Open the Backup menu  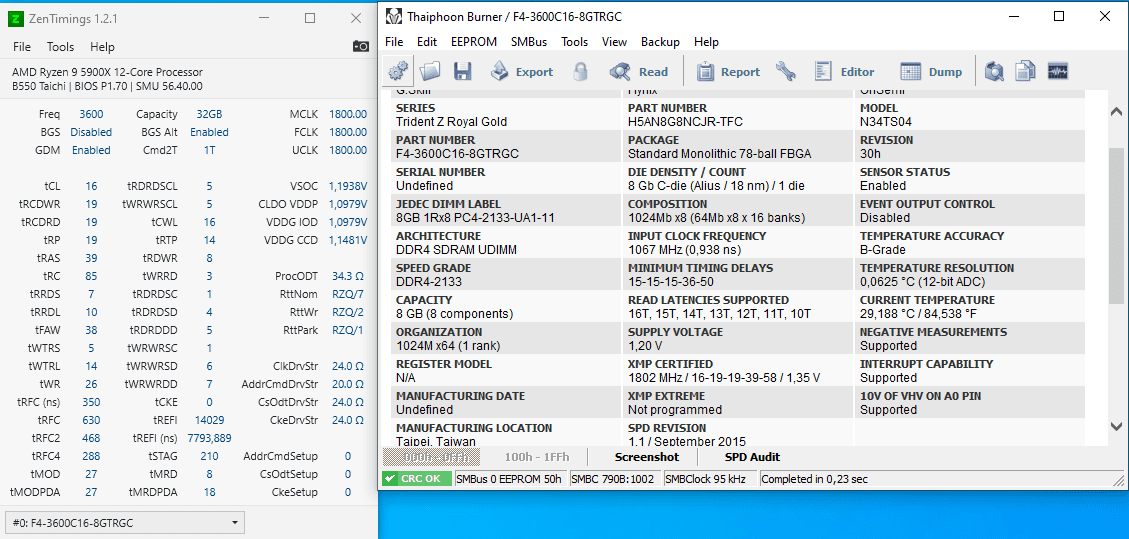pyautogui.click(x=660, y=42)
